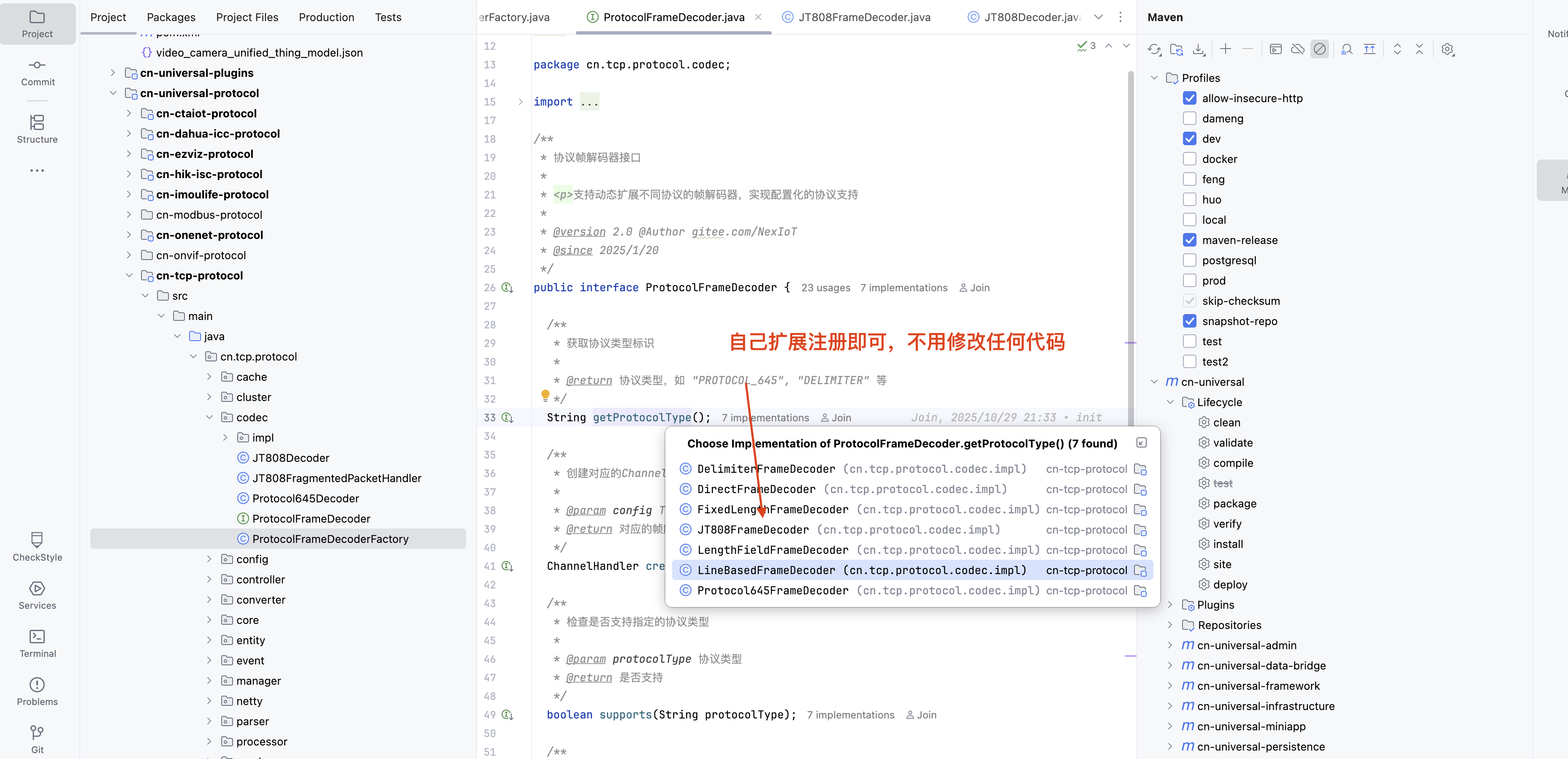The width and height of the screenshot is (1568, 759).
Task: Expand the Plugins node in Maven
Action: (x=1169, y=604)
